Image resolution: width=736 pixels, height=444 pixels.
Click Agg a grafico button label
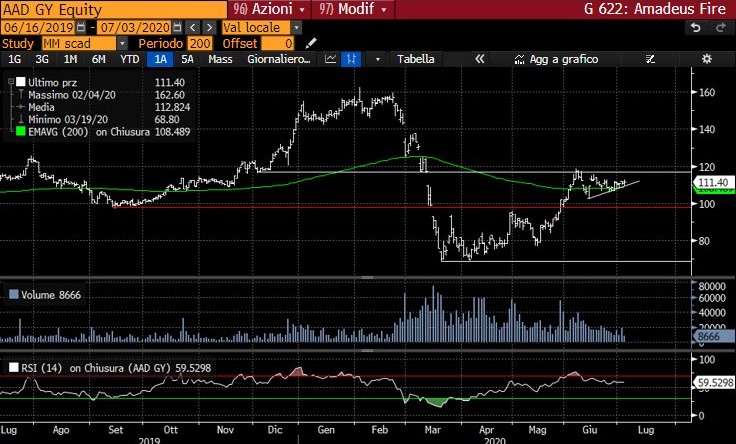[x=564, y=59]
